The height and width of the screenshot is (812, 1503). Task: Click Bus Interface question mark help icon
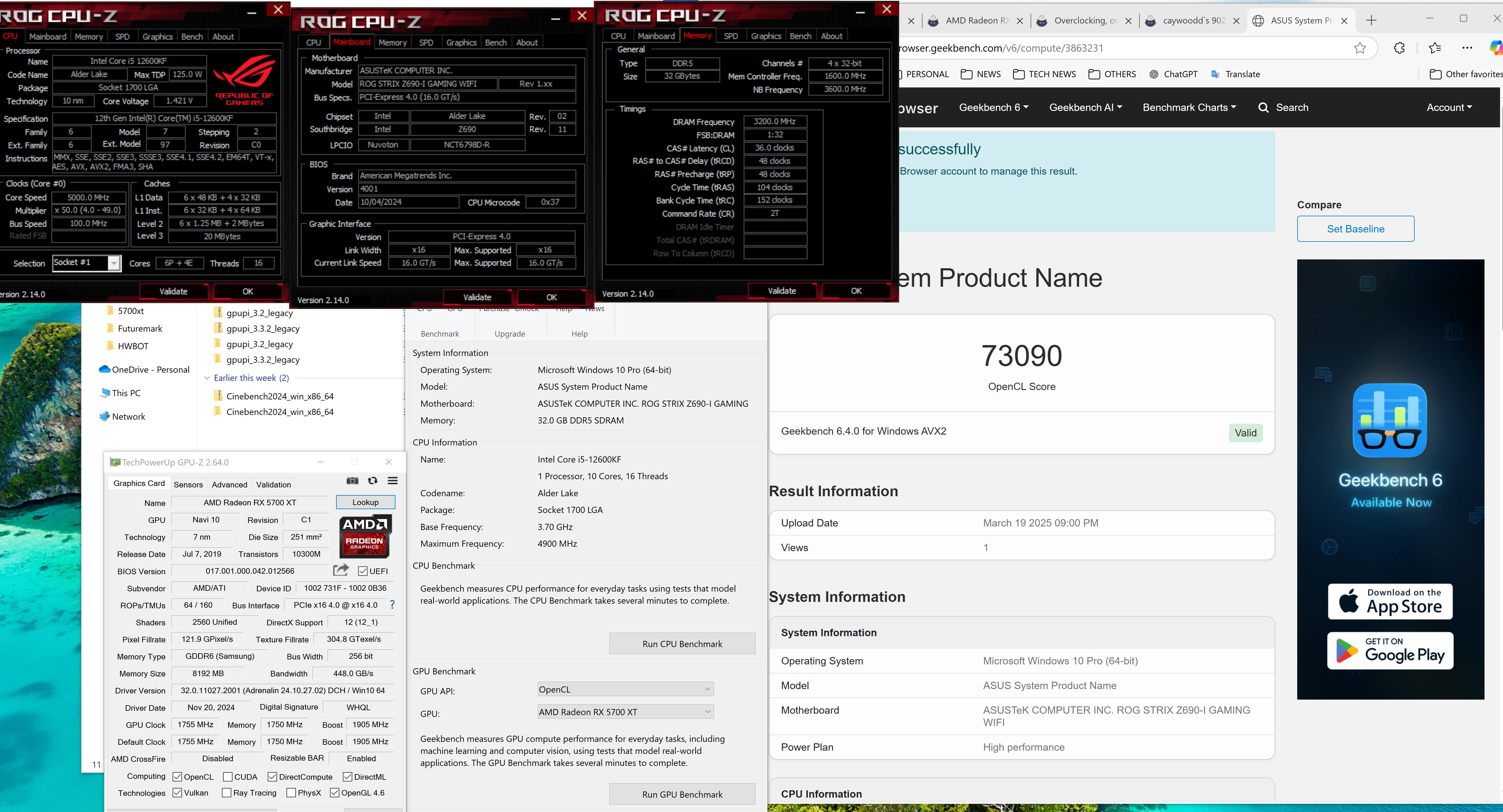[392, 605]
